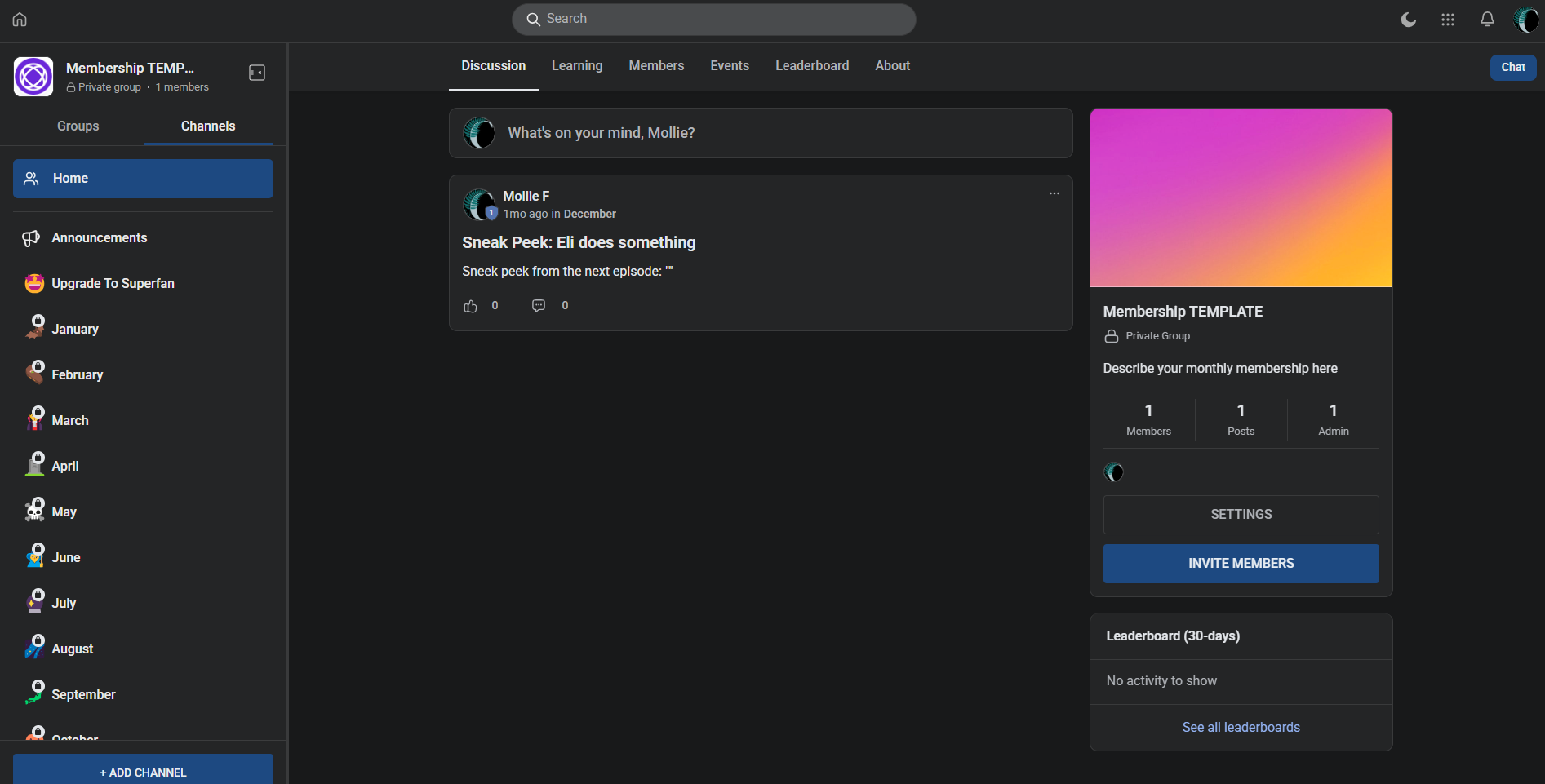Click the search input field
Image resolution: width=1545 pixels, height=784 pixels.
(x=714, y=20)
